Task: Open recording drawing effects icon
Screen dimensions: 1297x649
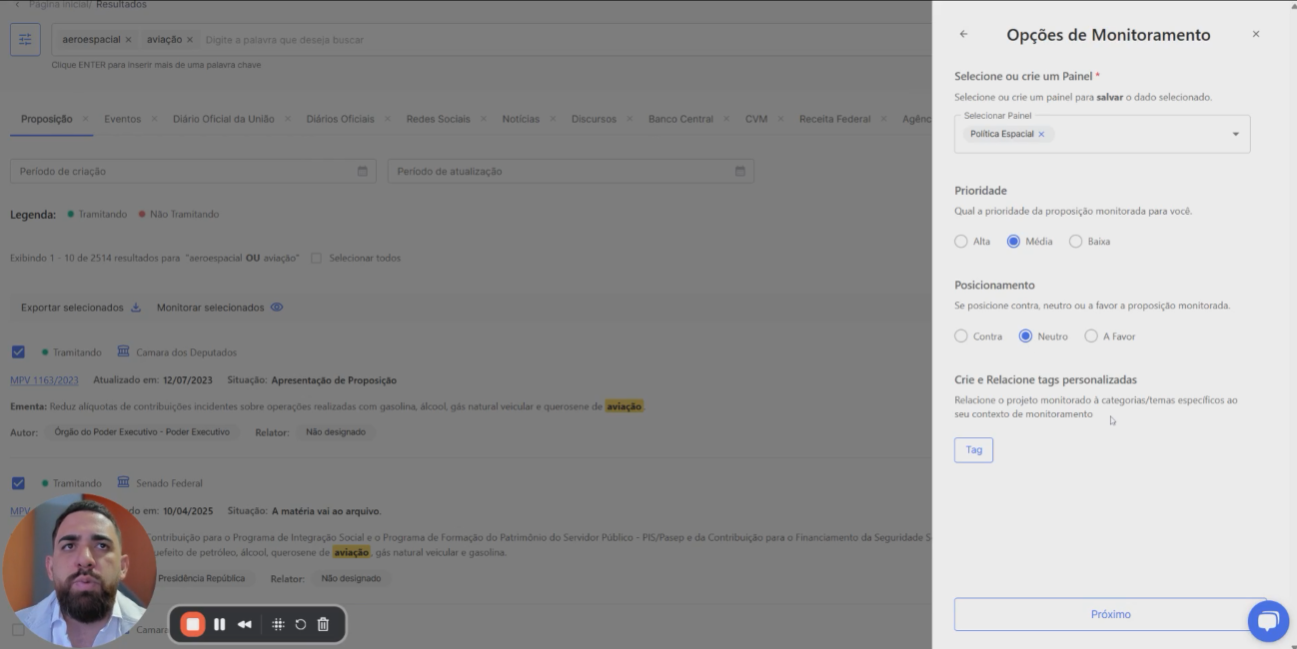Action: point(278,624)
